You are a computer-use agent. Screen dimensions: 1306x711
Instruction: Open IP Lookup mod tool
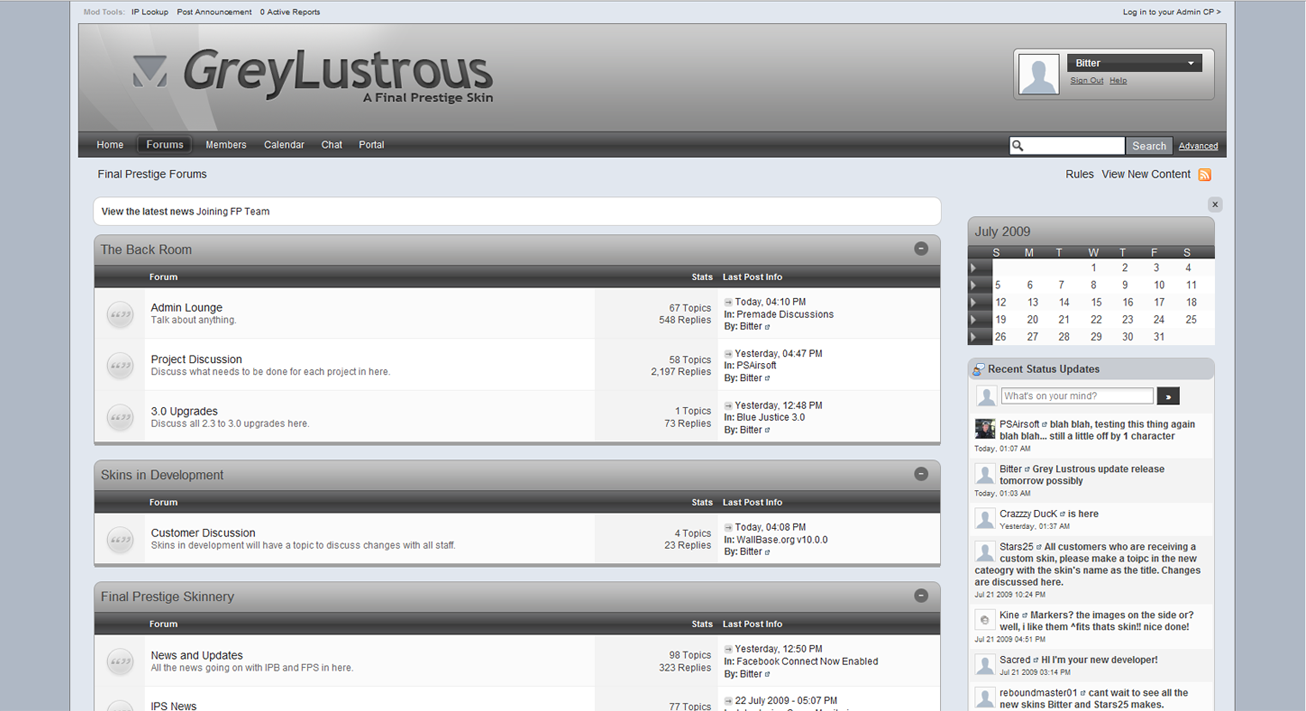pyautogui.click(x=150, y=12)
